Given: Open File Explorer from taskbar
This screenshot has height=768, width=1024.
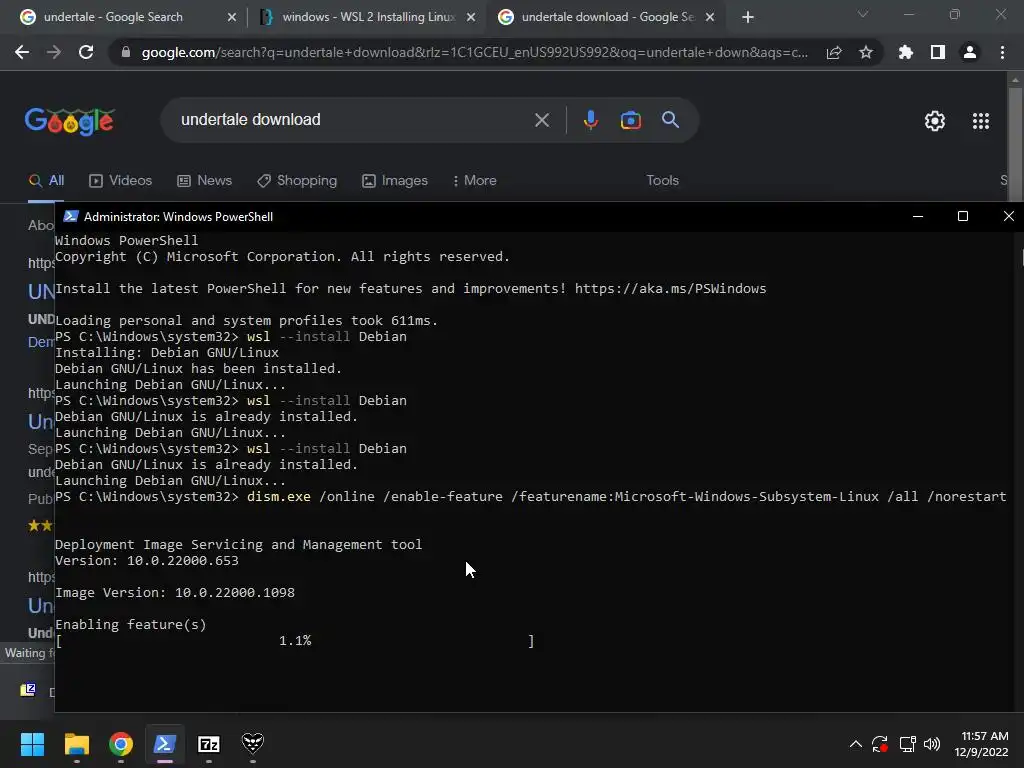Looking at the screenshot, I should [x=76, y=744].
